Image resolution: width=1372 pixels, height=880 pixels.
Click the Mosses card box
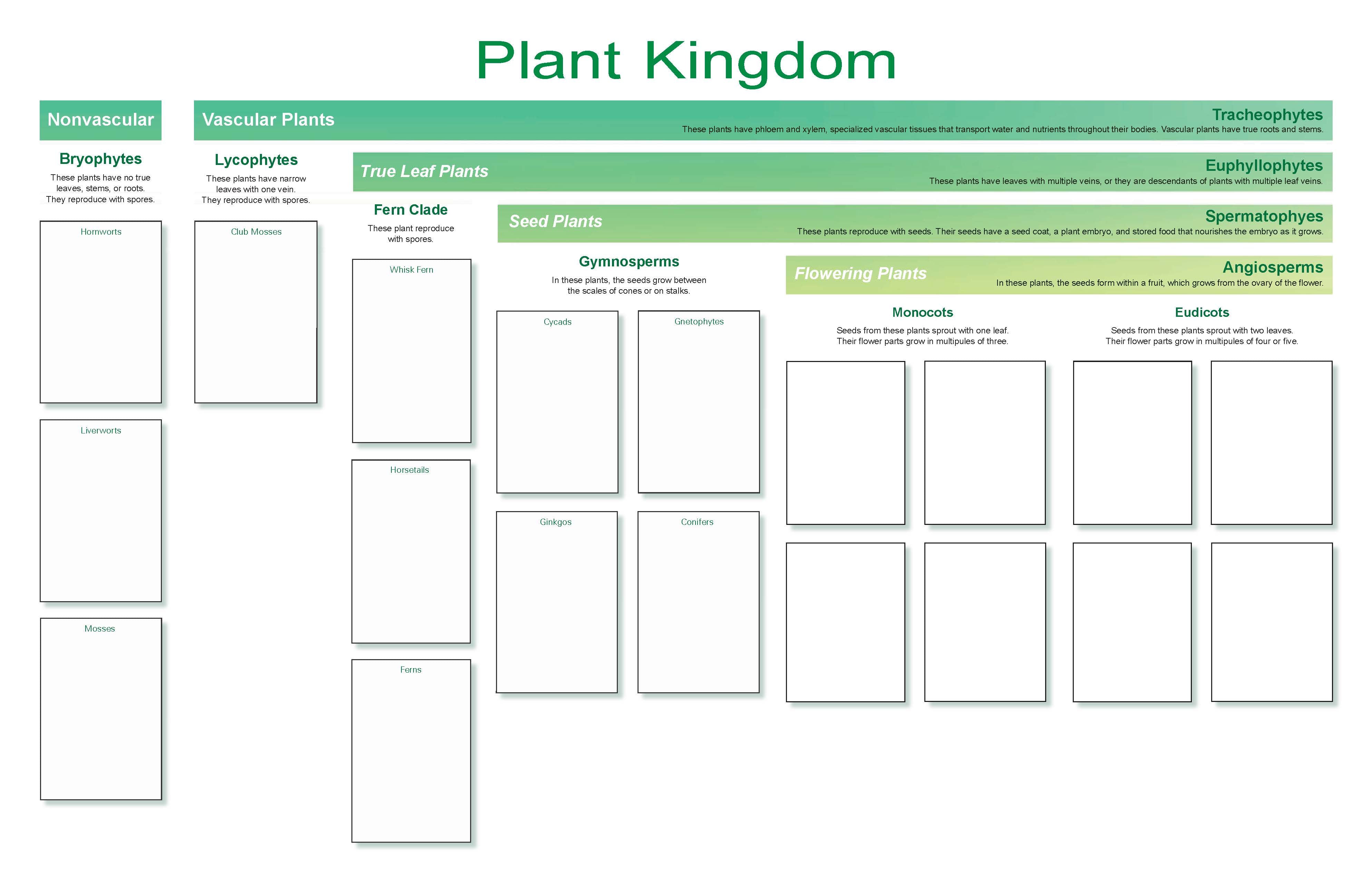(100, 708)
